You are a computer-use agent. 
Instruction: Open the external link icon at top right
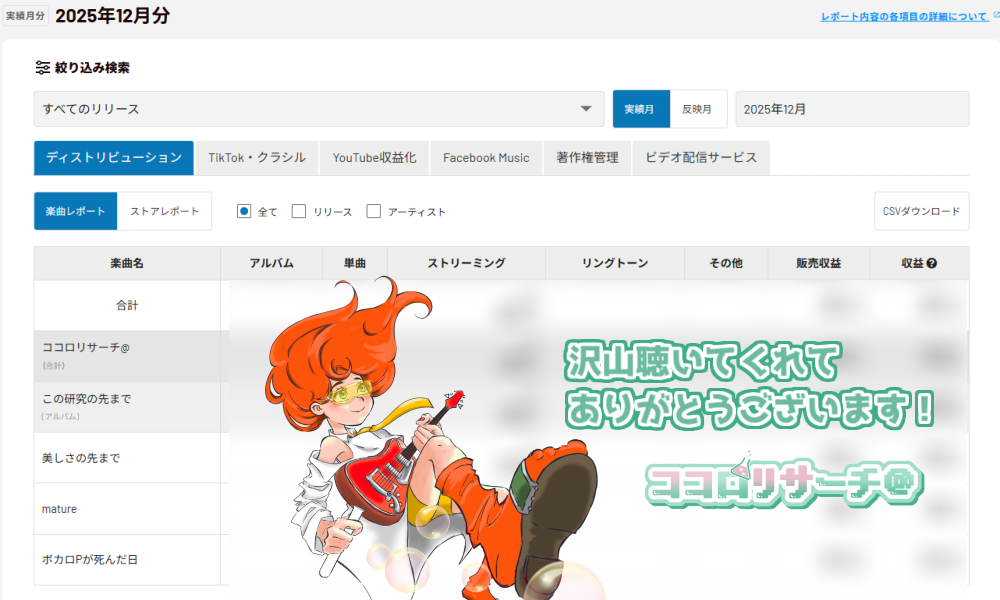pyautogui.click(x=994, y=17)
